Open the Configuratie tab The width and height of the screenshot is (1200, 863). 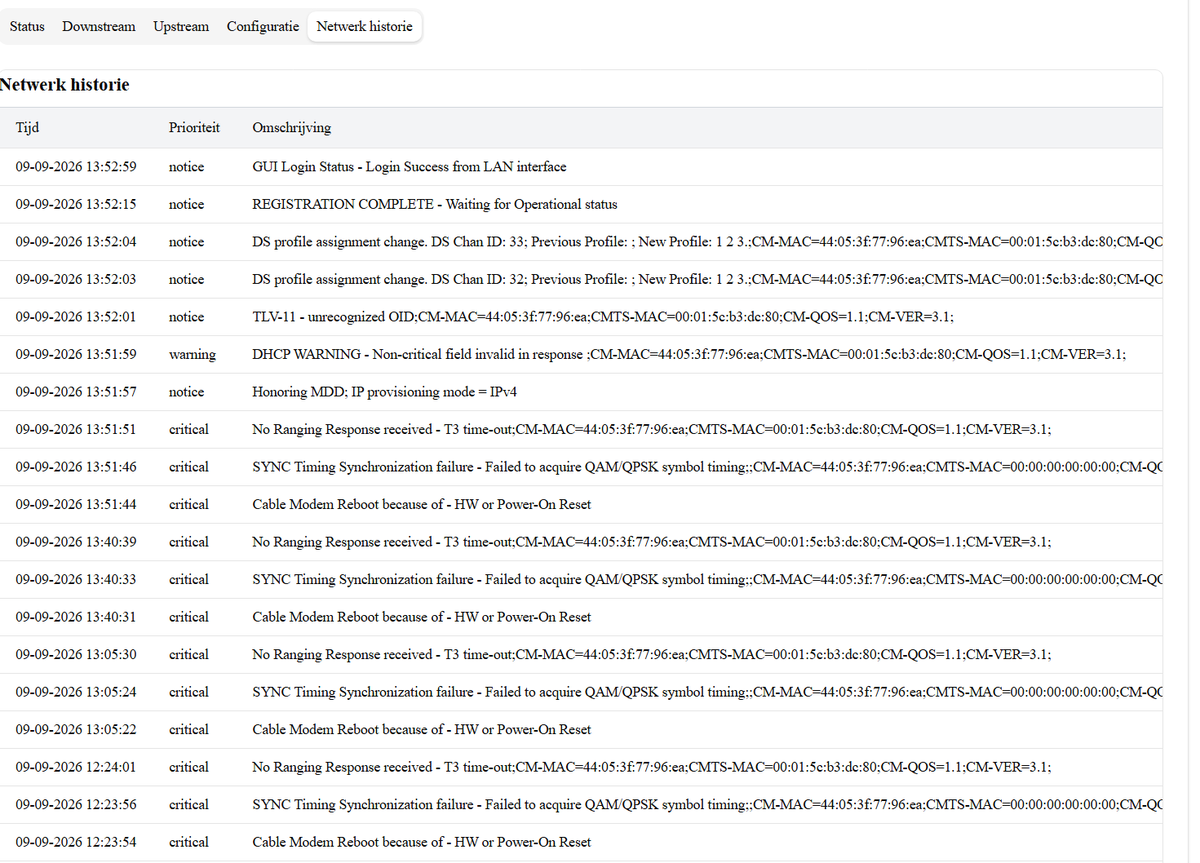263,27
